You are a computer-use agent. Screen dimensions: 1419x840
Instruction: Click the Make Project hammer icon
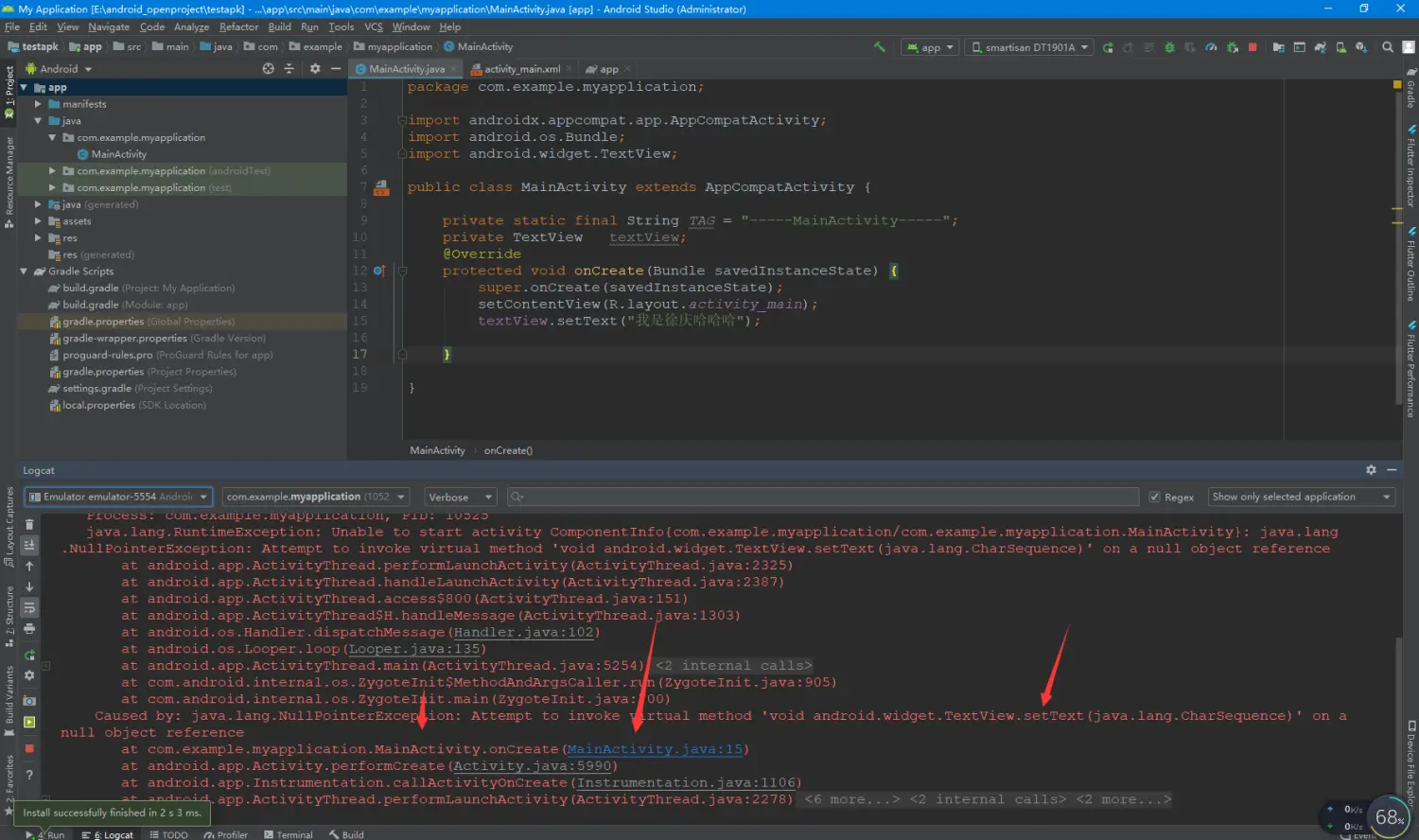pyautogui.click(x=880, y=46)
